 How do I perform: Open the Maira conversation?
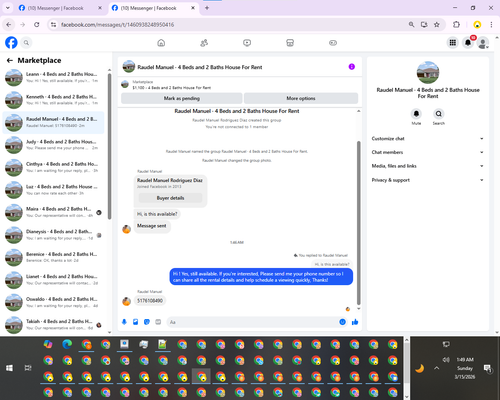pyautogui.click(x=53, y=212)
